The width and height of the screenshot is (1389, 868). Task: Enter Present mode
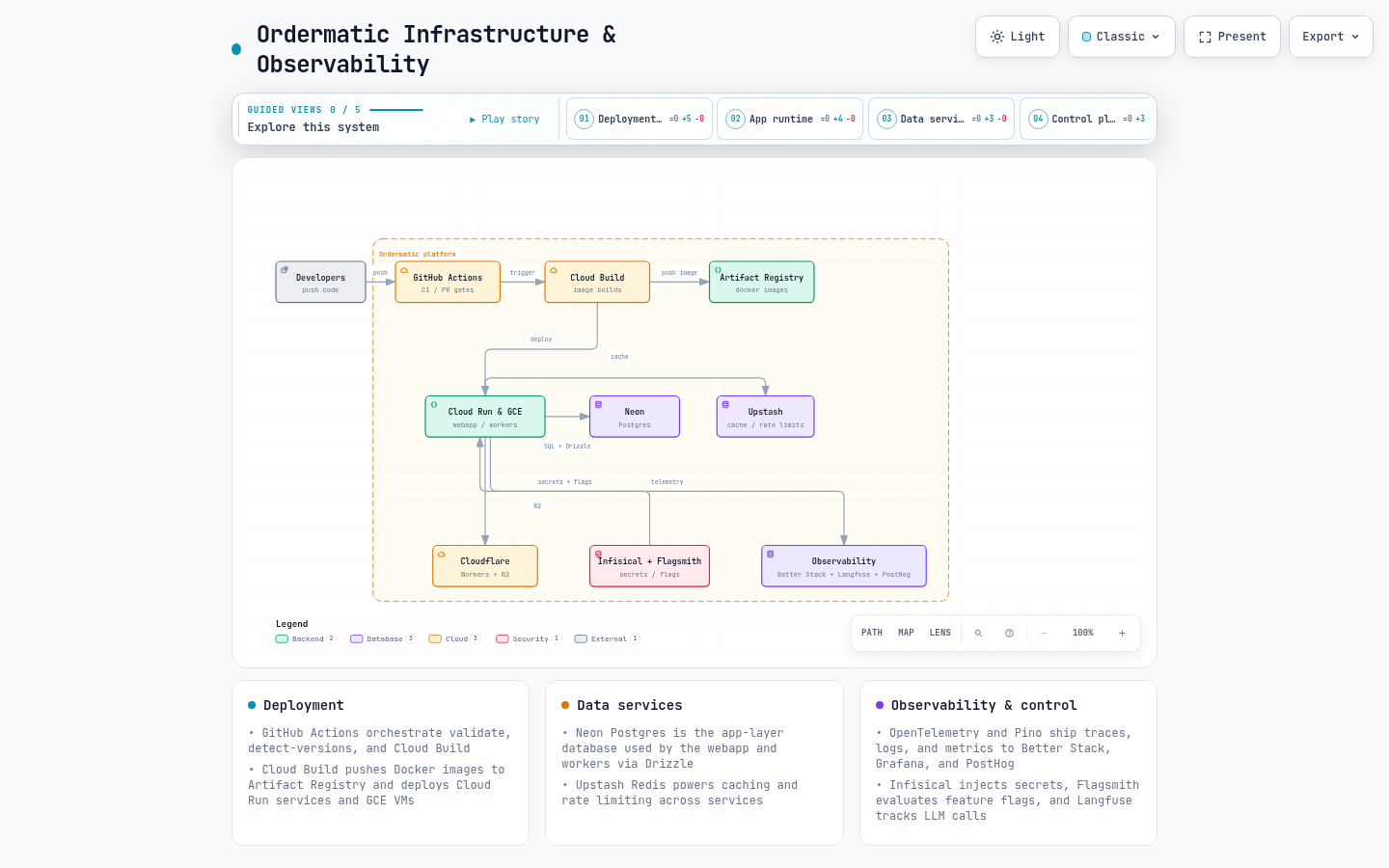pos(1233,37)
